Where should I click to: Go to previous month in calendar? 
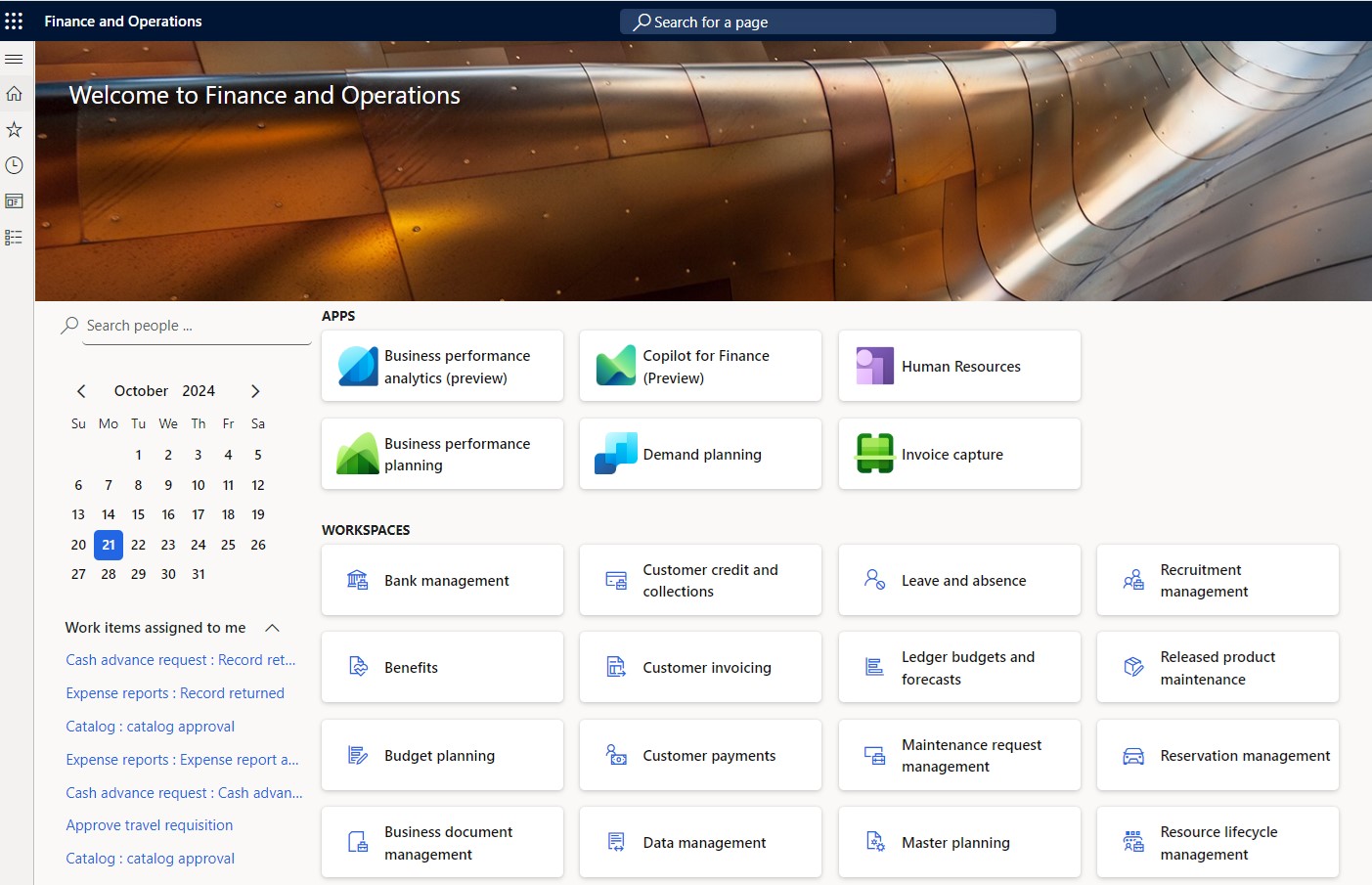coord(81,391)
